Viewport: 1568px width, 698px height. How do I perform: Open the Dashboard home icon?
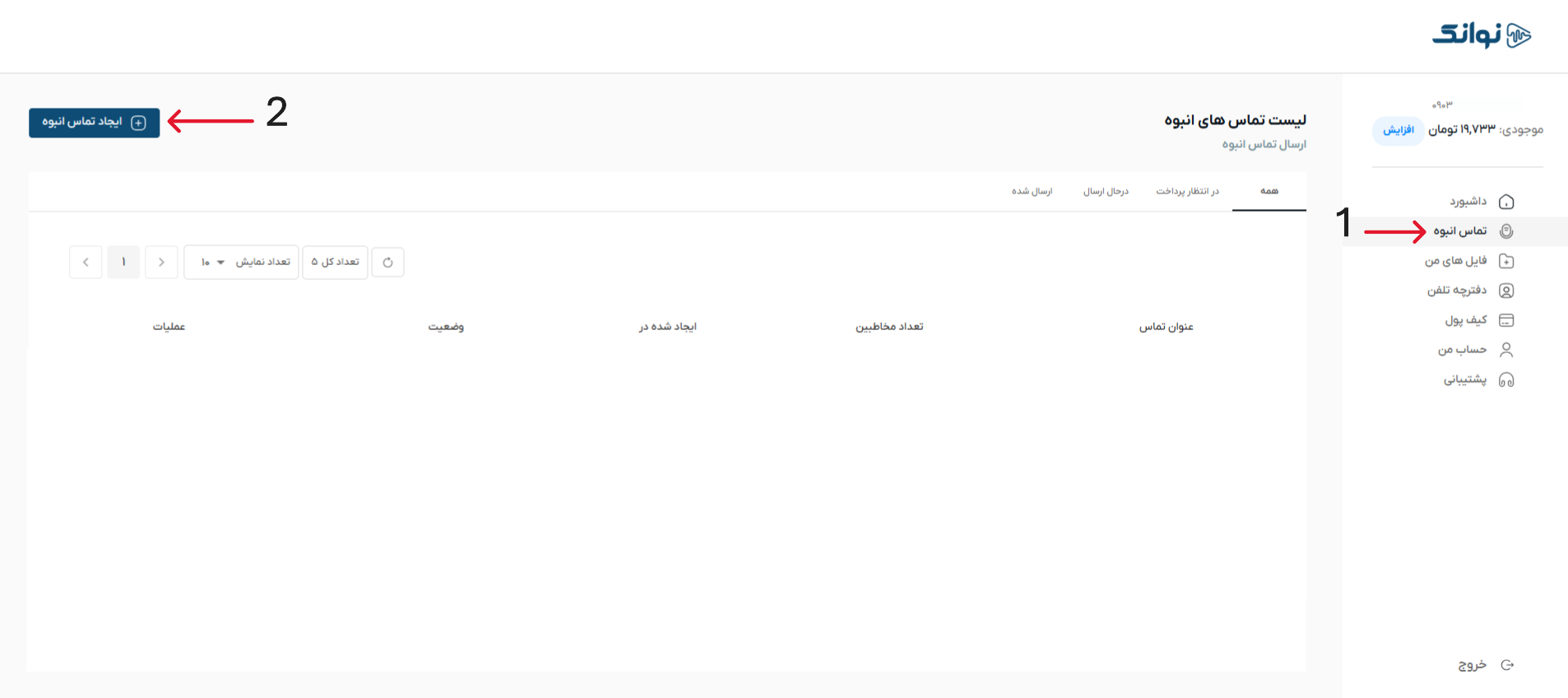click(1506, 202)
